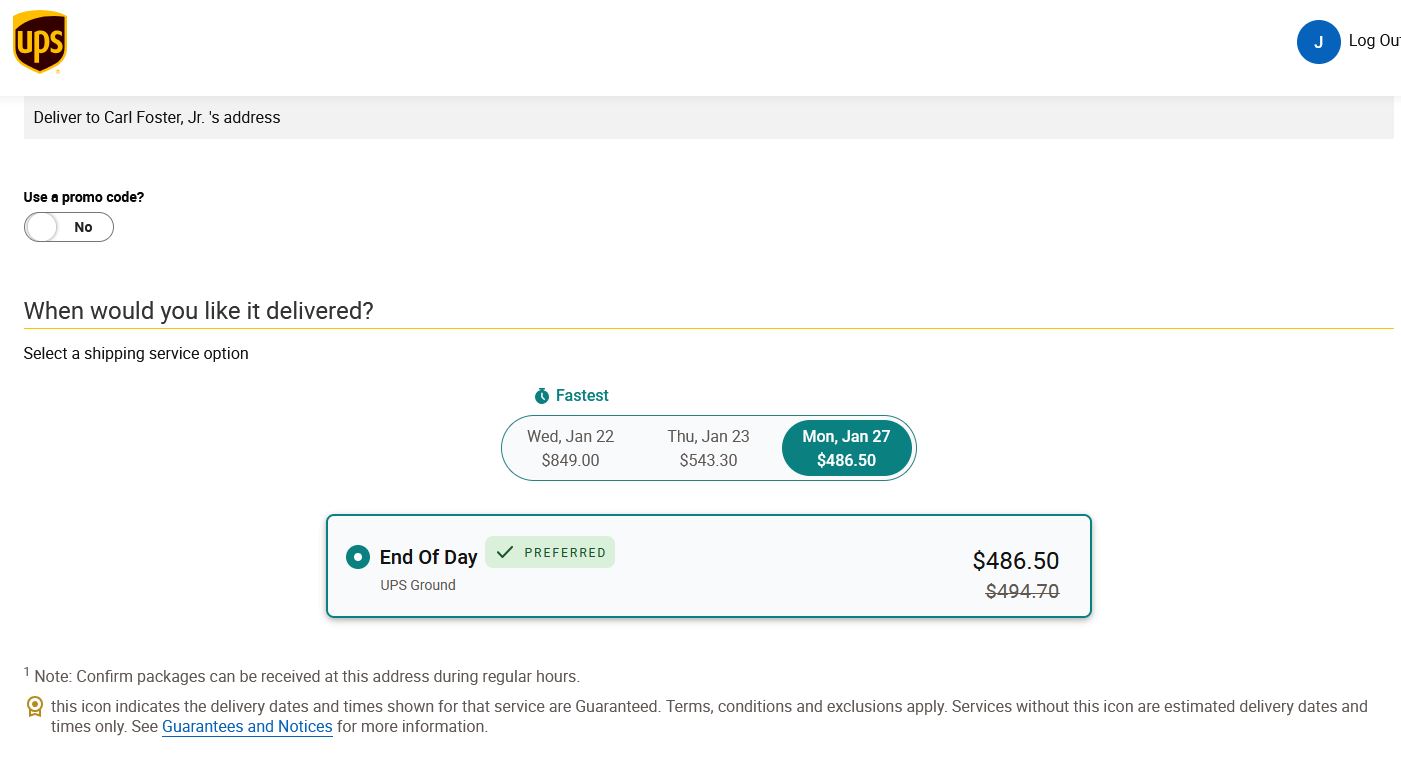Click the $486.50 discounted price

tap(1015, 561)
